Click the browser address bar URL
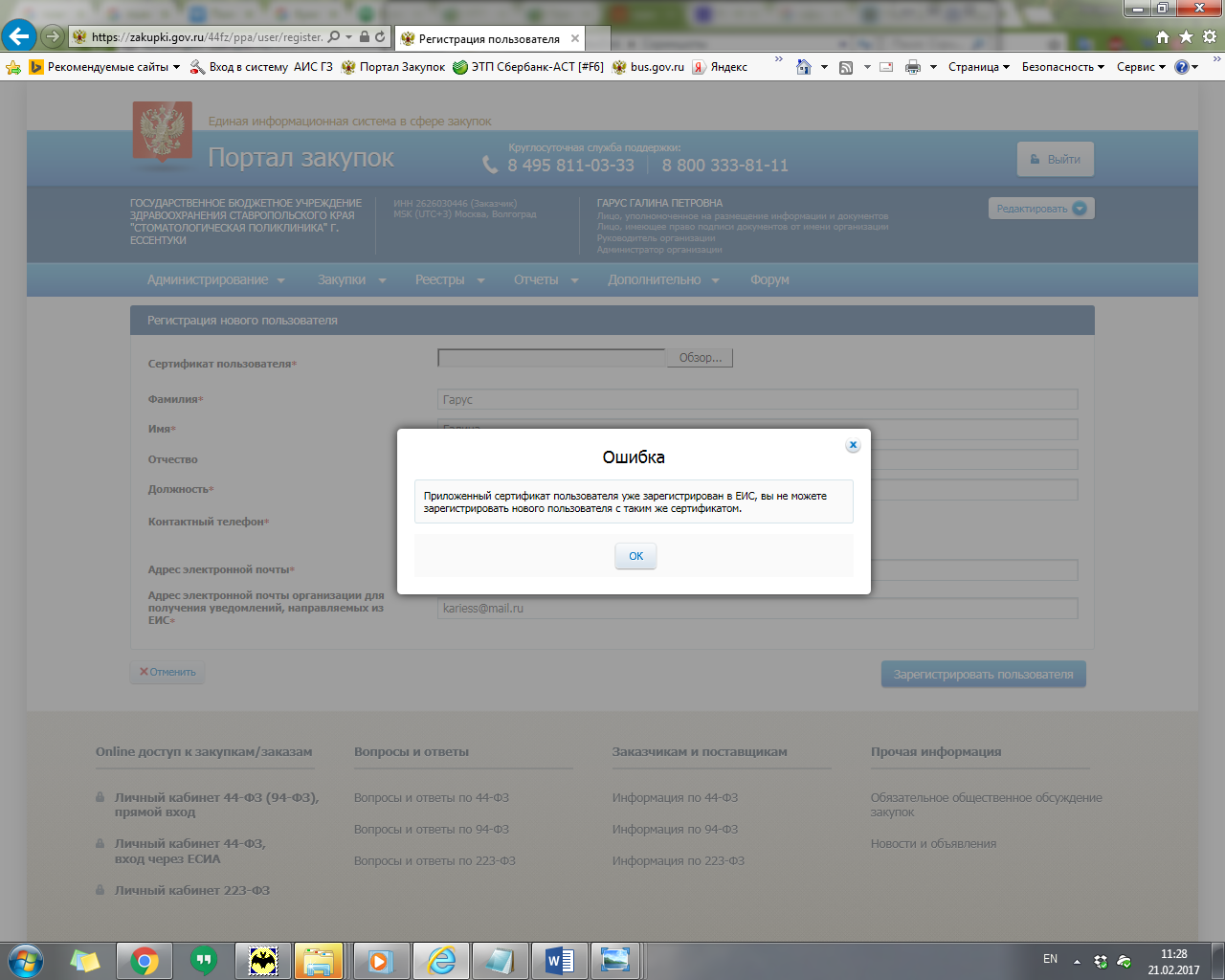The height and width of the screenshot is (980, 1225). tap(206, 37)
